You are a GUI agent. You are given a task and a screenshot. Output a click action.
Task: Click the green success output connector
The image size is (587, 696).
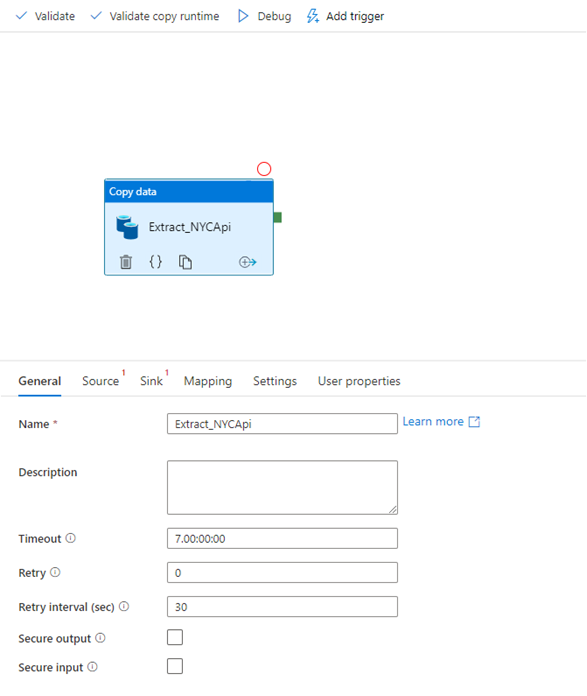[278, 218]
